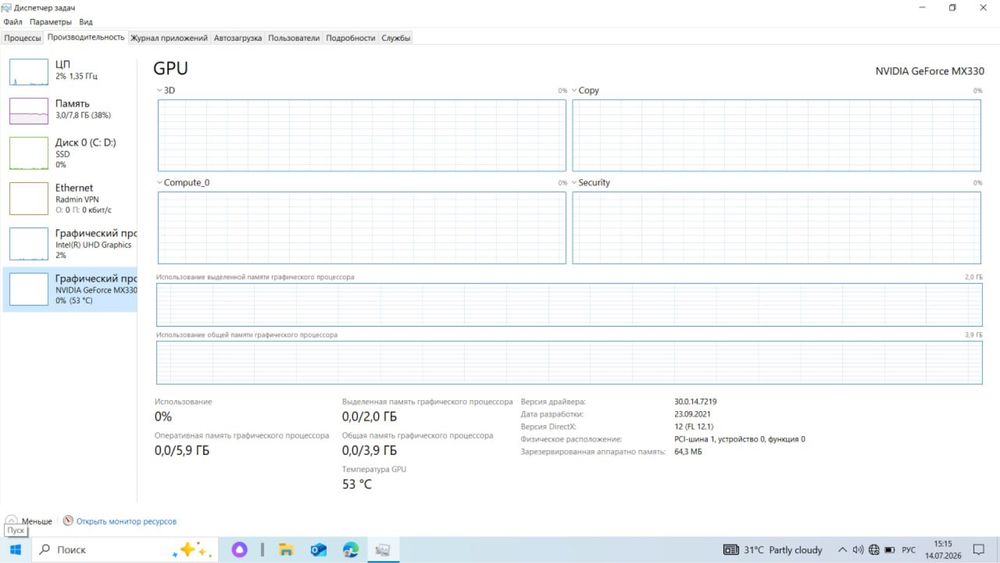Switch to the Службы tab
Viewport: 1000px width, 563px height.
(395, 38)
